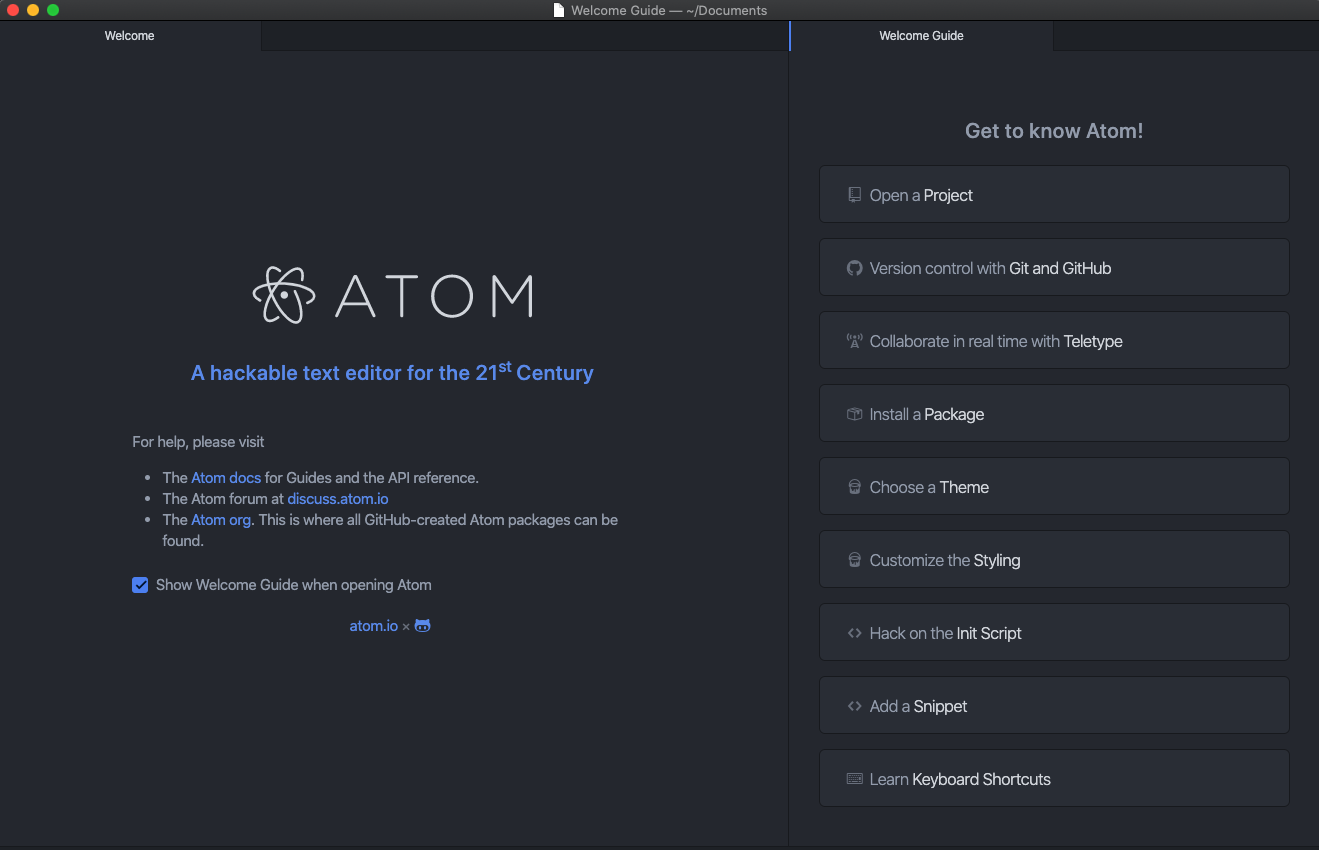Open the atom.io link
Viewport: 1319px width, 850px height.
point(373,625)
